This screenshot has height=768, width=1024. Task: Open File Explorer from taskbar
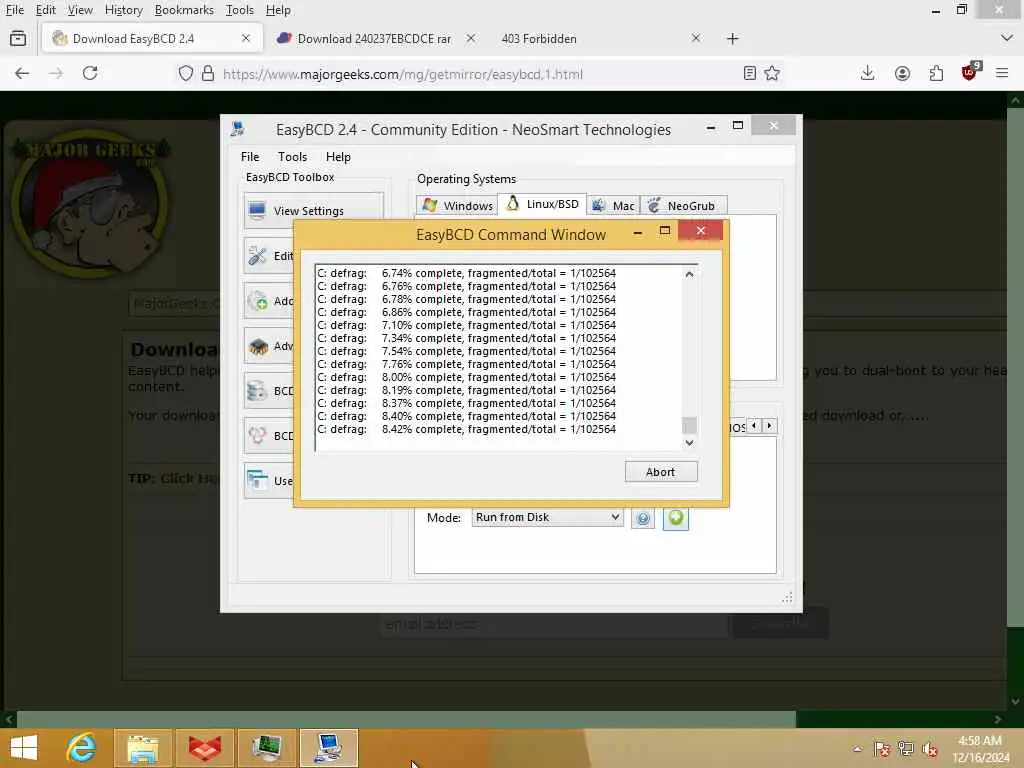(143, 748)
